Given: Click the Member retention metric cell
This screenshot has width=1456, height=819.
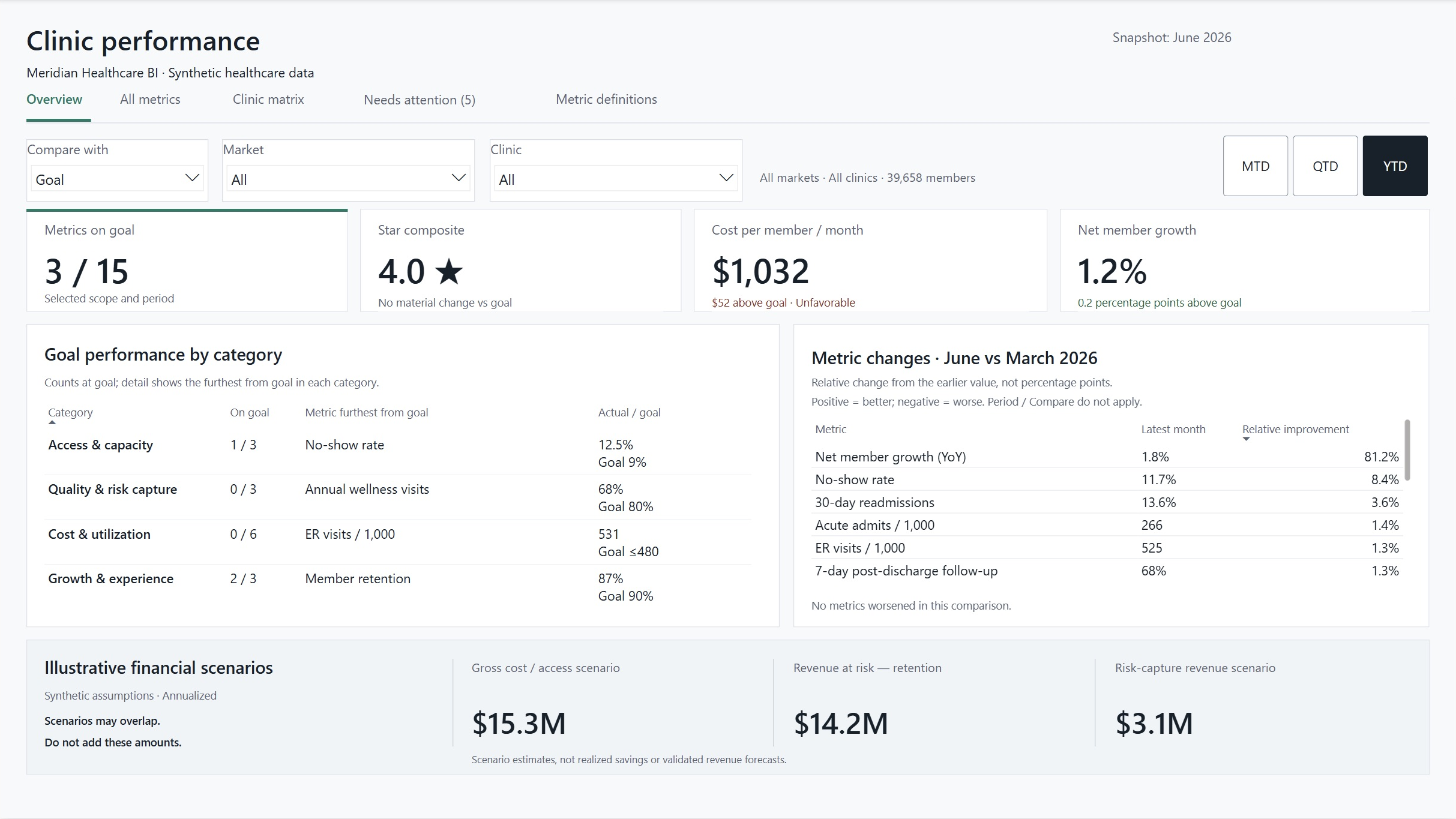Looking at the screenshot, I should (358, 579).
